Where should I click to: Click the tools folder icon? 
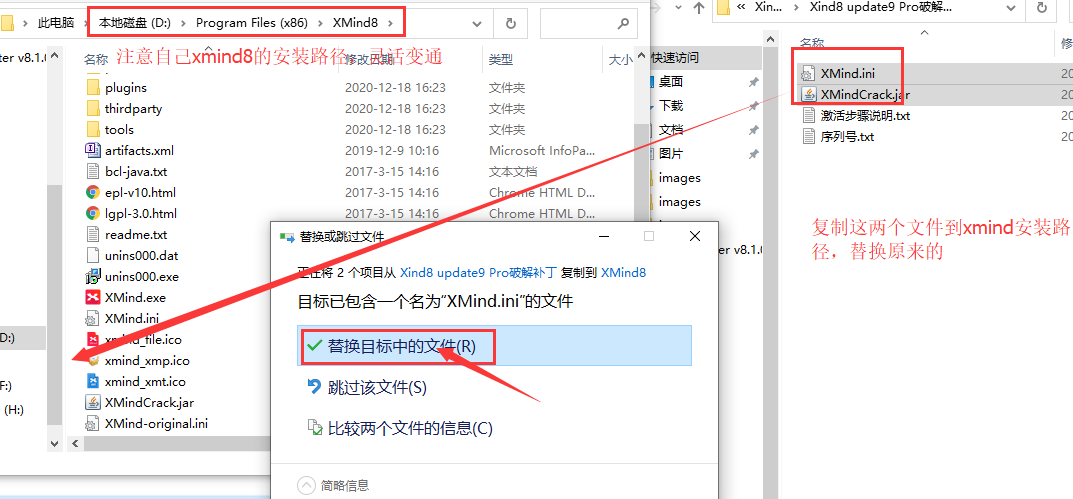tap(93, 129)
